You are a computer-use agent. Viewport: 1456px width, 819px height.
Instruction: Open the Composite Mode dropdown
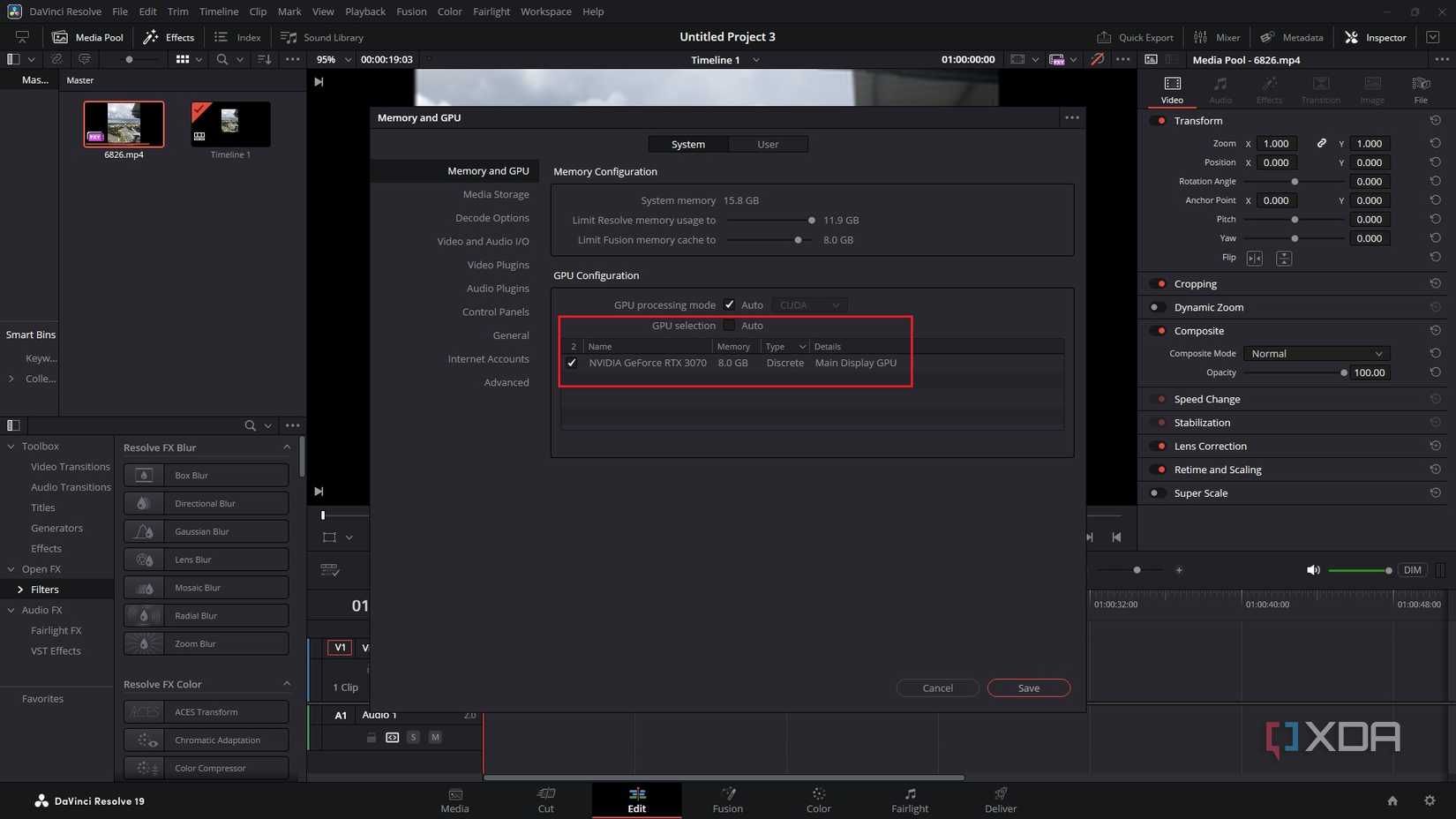click(x=1315, y=353)
